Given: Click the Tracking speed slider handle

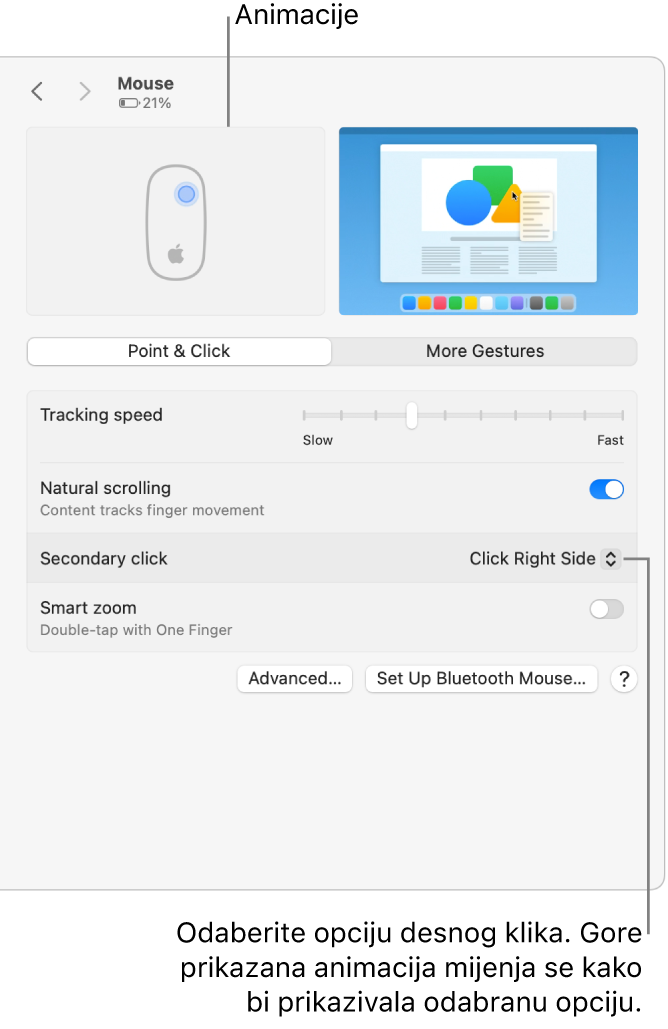Looking at the screenshot, I should [411, 415].
